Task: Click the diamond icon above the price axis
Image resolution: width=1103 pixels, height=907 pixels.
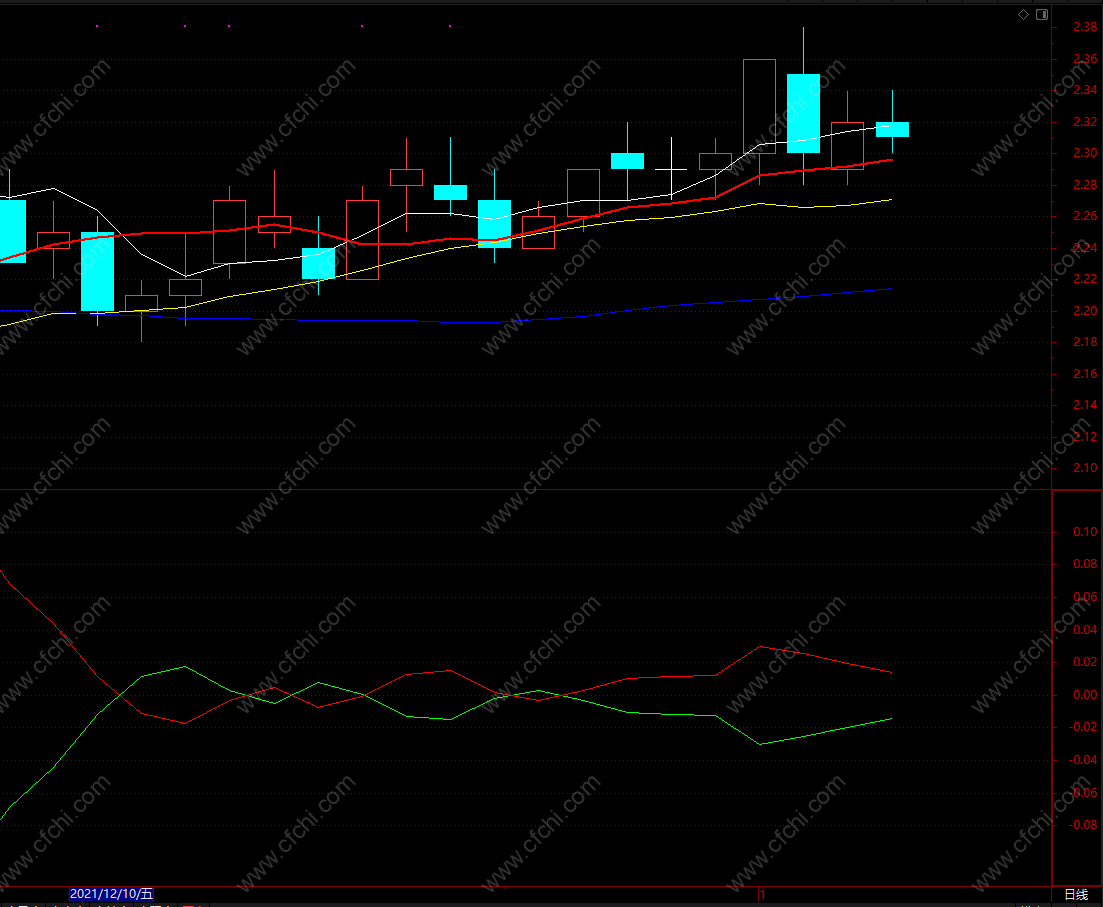Action: pos(1024,15)
